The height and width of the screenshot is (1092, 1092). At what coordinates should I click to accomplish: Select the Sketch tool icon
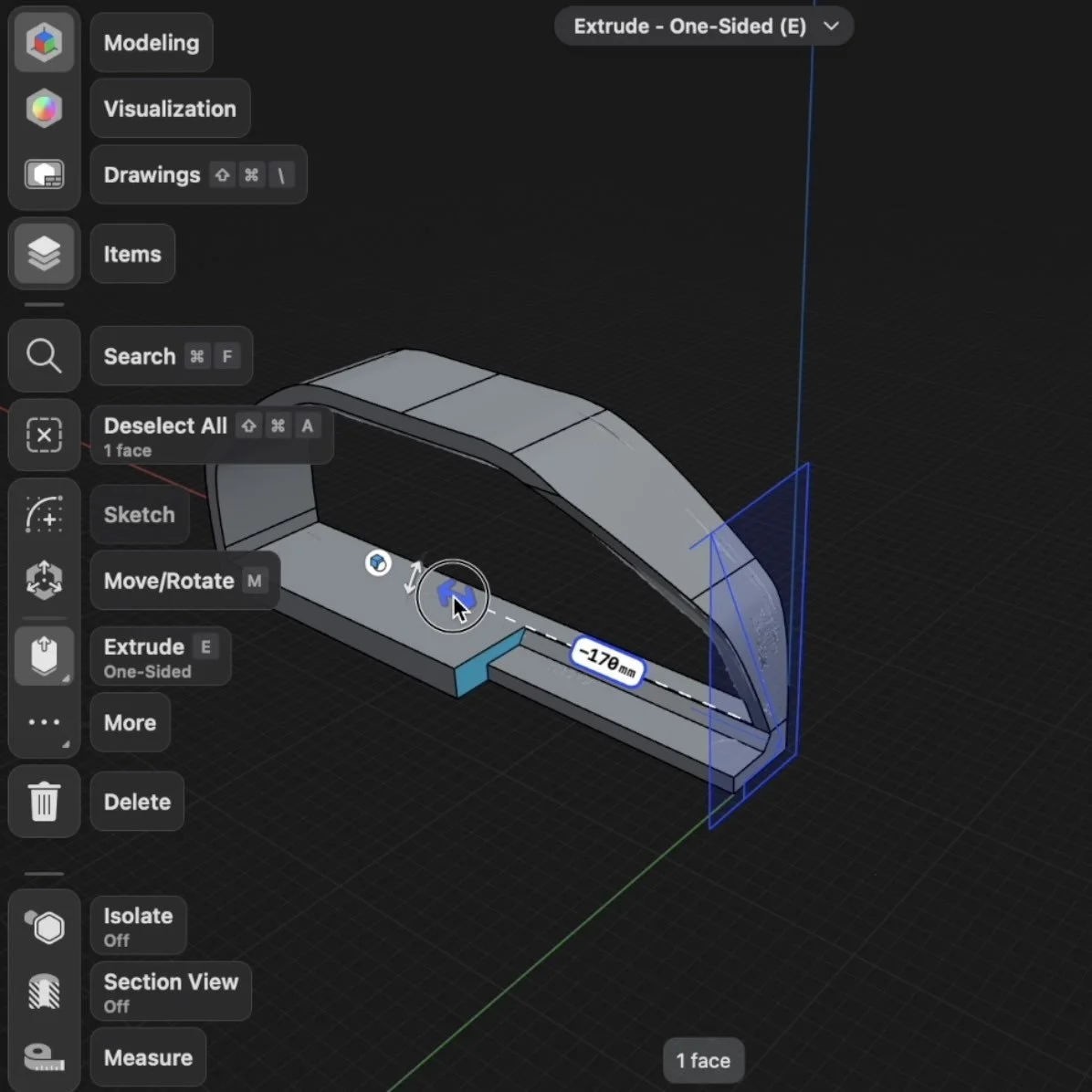pyautogui.click(x=44, y=514)
